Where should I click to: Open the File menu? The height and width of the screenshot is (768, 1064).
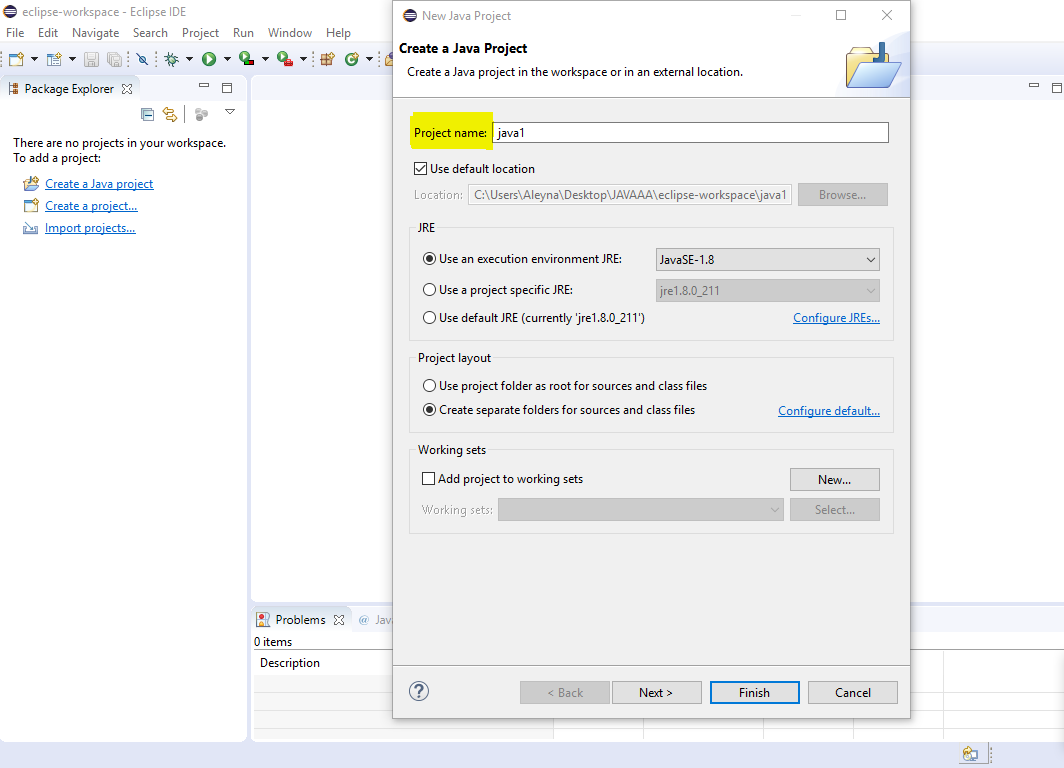click(15, 33)
